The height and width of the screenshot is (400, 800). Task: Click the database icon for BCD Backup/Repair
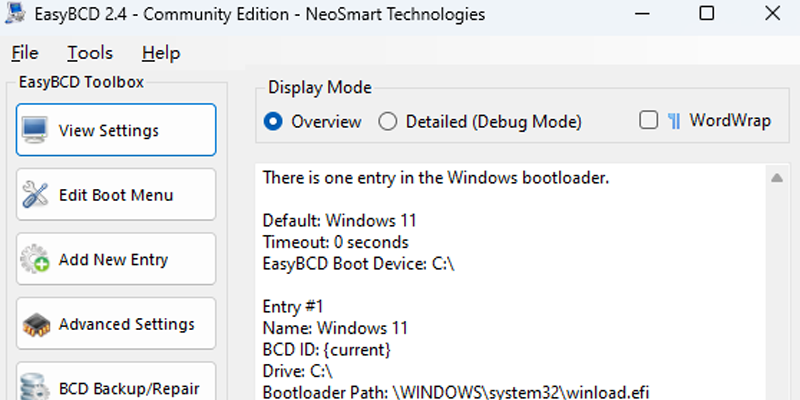pyautogui.click(x=35, y=388)
